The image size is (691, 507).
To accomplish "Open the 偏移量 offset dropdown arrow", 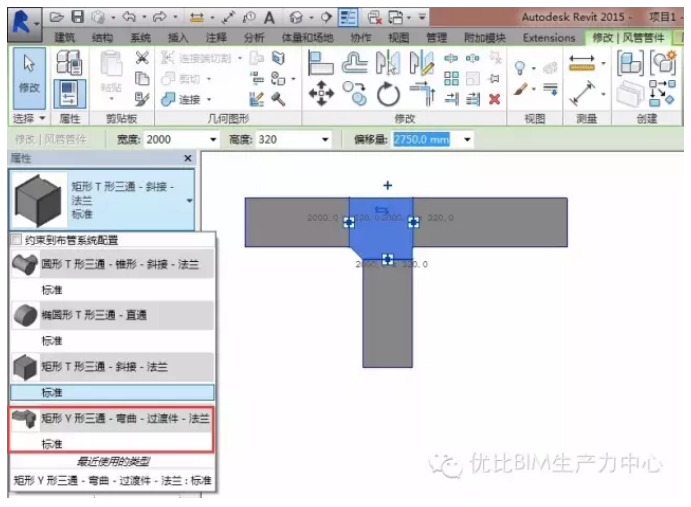I will pyautogui.click(x=469, y=139).
